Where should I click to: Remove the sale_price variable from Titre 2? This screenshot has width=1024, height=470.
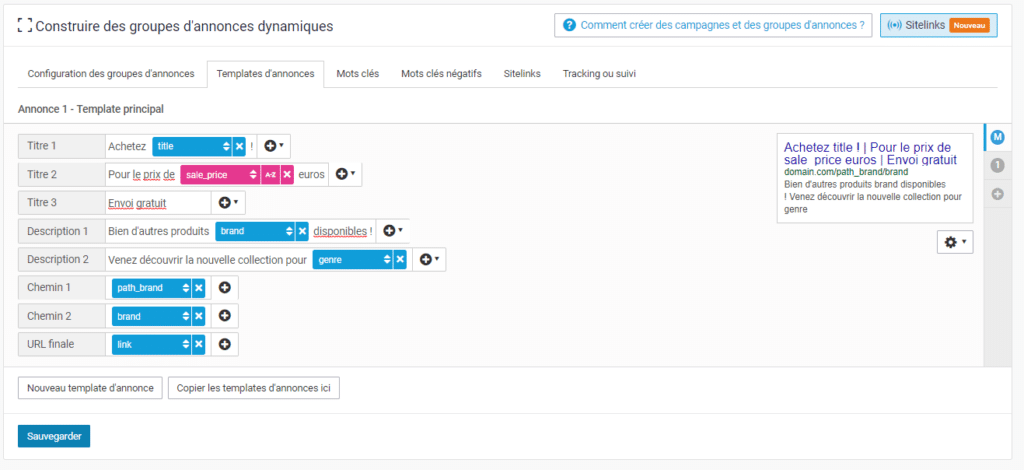287,175
